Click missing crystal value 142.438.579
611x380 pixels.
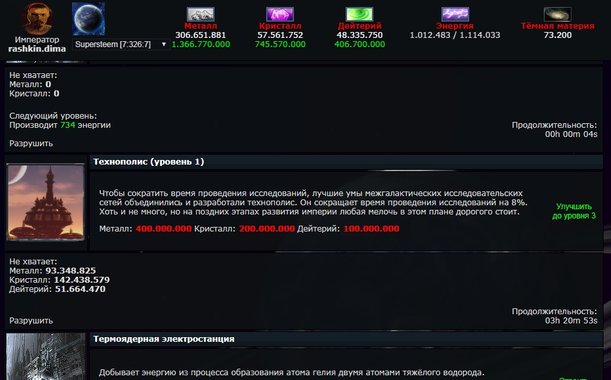(x=82, y=280)
